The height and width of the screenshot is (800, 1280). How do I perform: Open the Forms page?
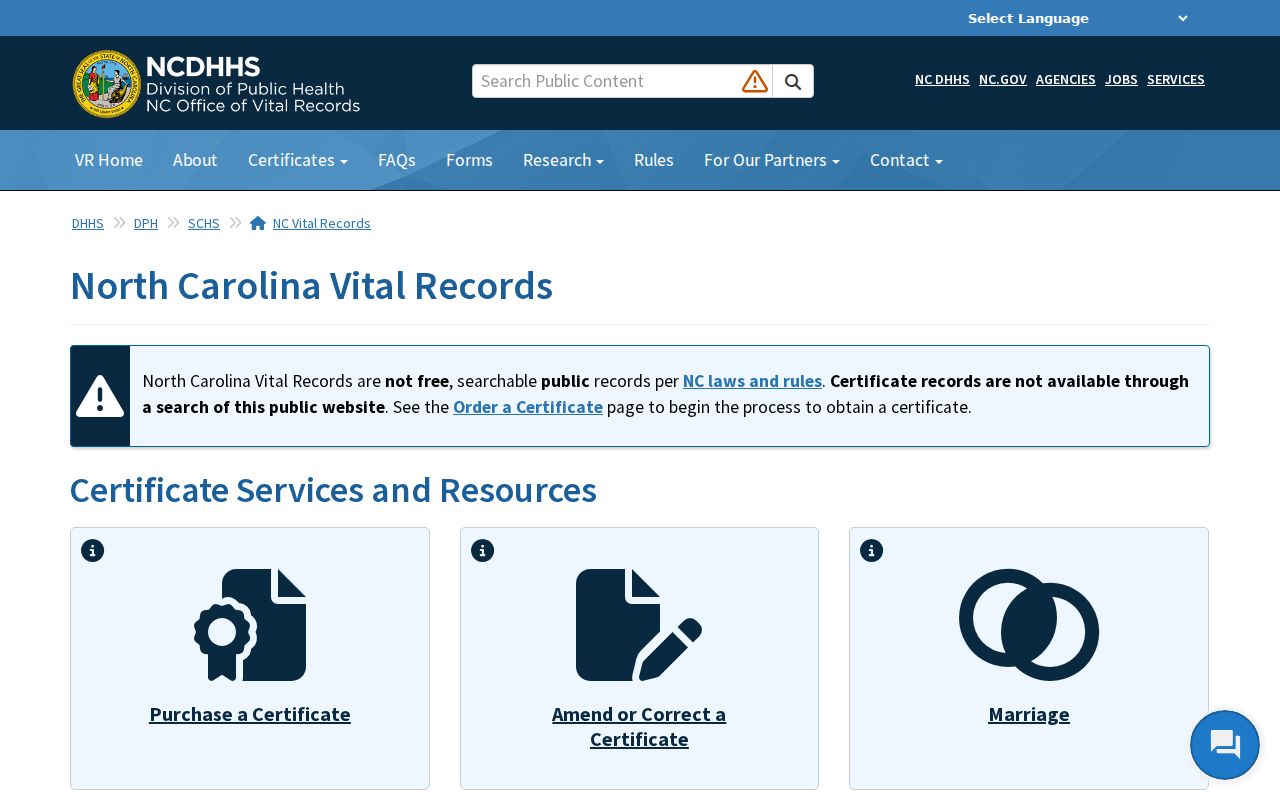pos(469,160)
